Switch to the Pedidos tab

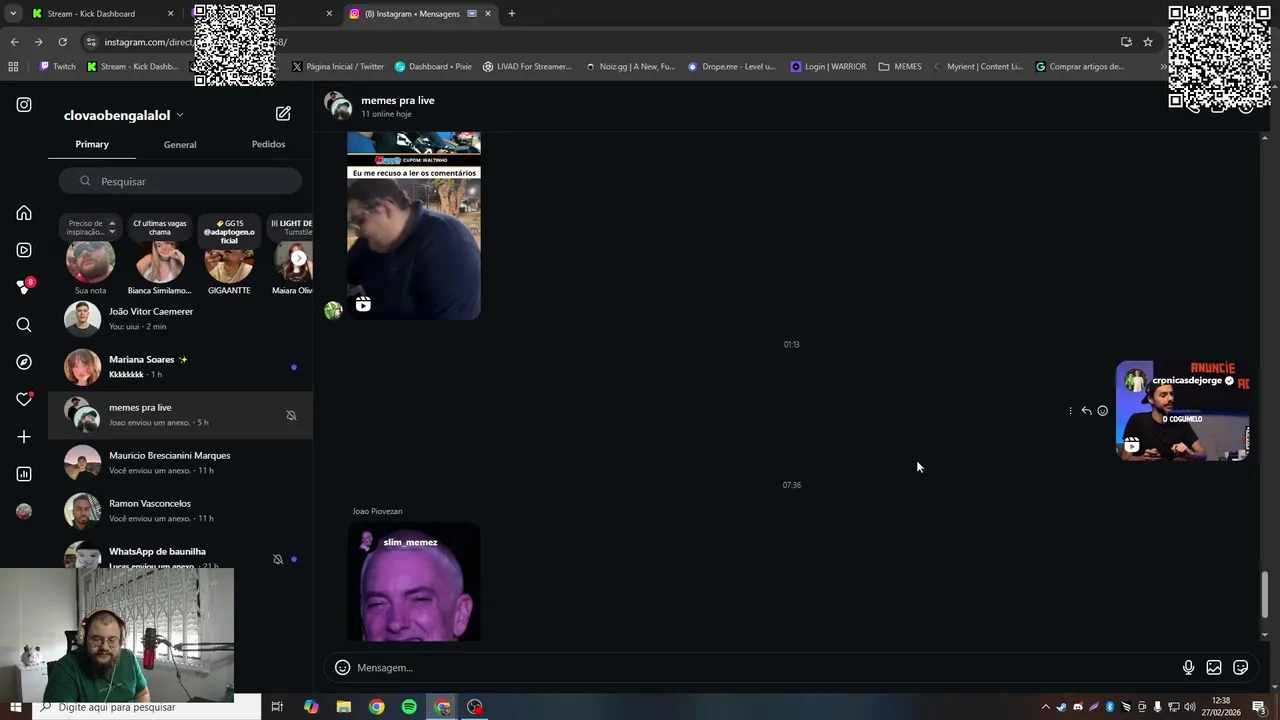pyautogui.click(x=268, y=144)
